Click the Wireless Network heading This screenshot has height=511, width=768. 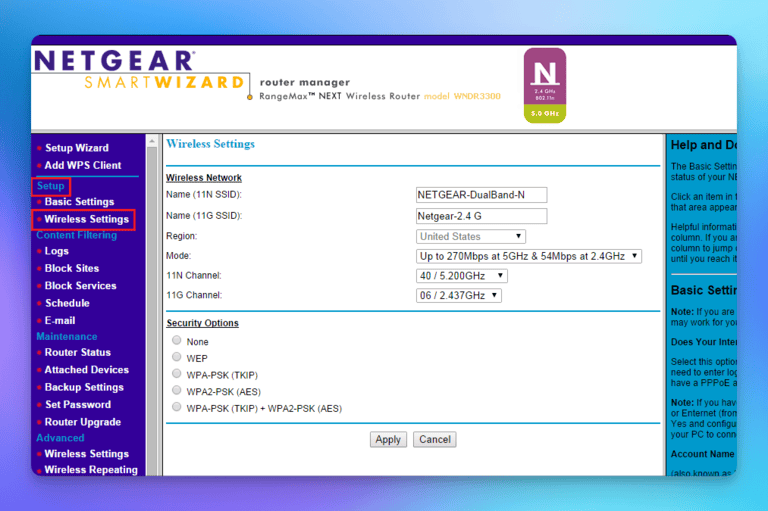click(x=204, y=178)
